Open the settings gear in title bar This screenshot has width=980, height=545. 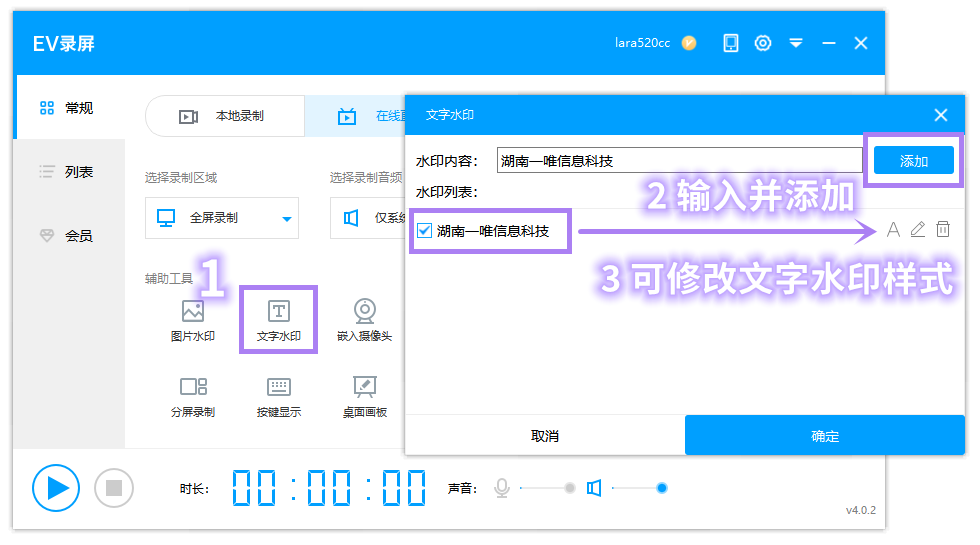(x=763, y=43)
